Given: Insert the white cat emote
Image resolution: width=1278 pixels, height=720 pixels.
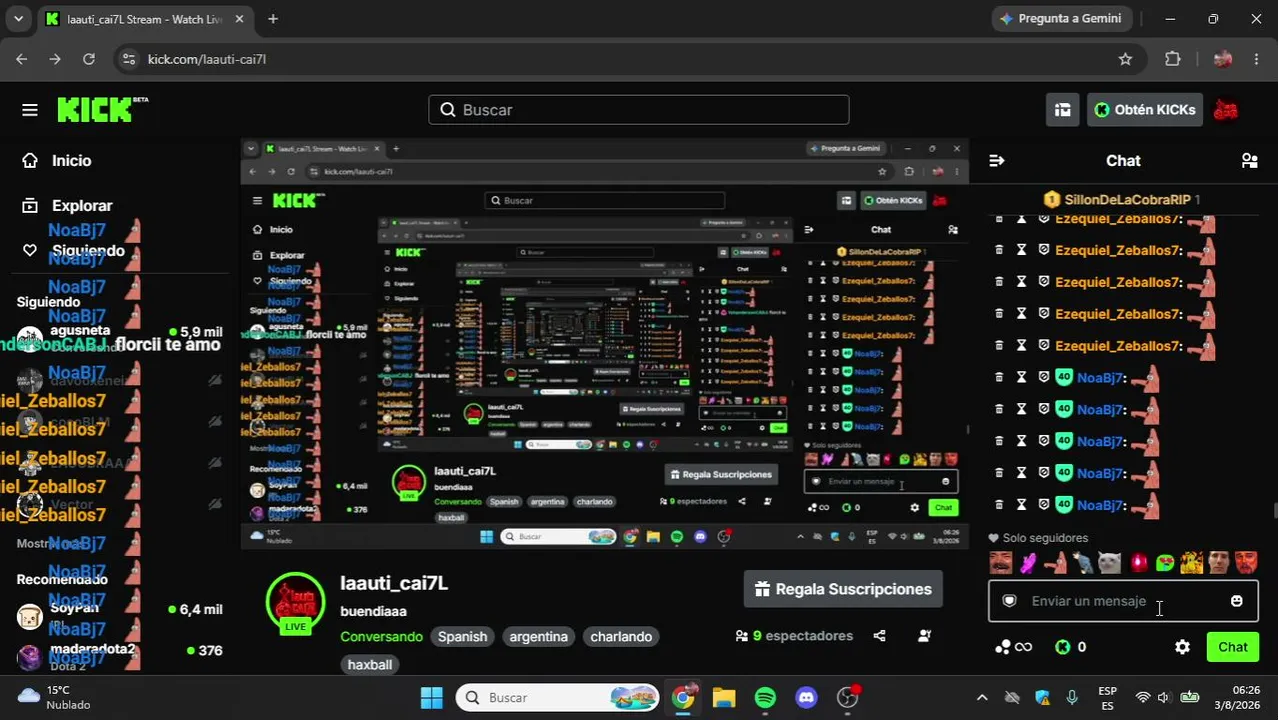Looking at the screenshot, I should [x=1109, y=563].
